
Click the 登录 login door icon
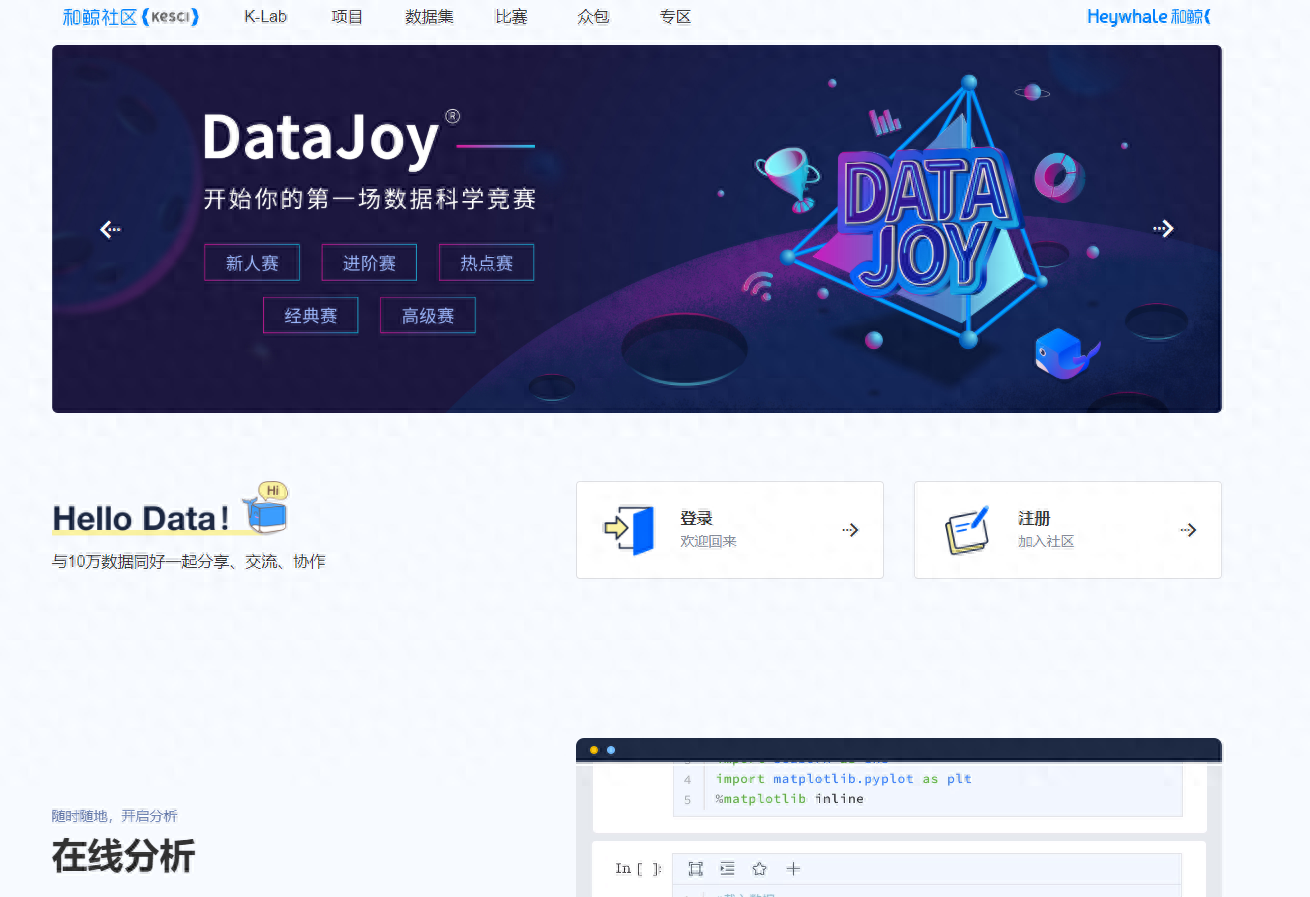click(630, 530)
